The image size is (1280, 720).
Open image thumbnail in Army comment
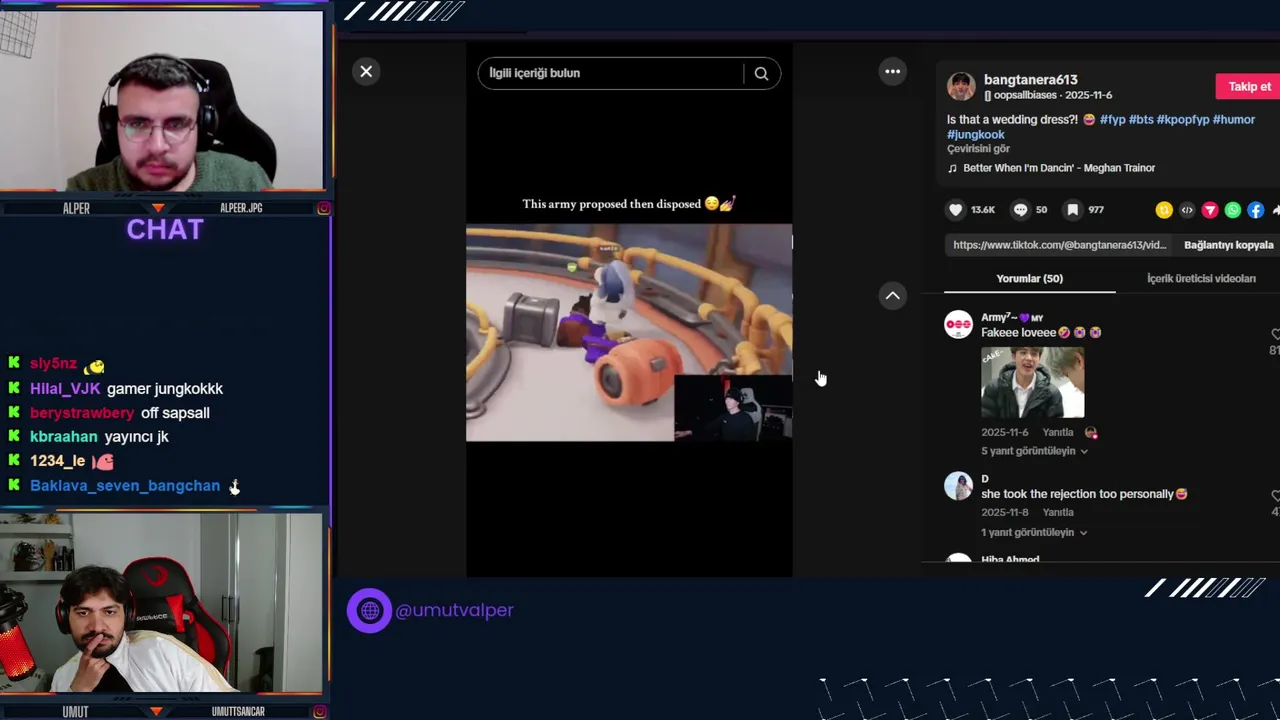point(1032,382)
